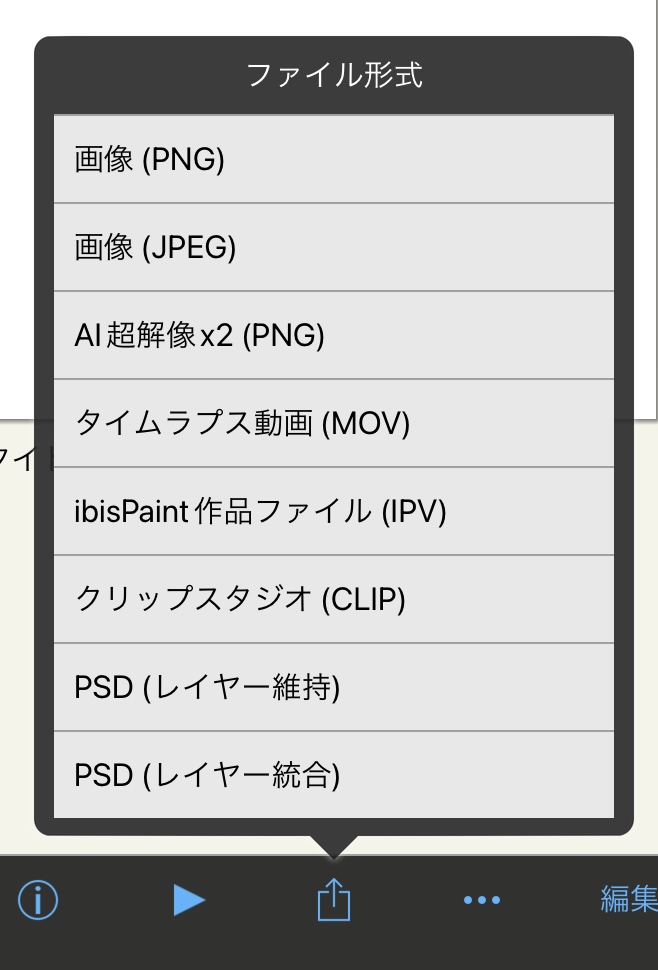Tap empty toolbar space between play and share
The height and width of the screenshot is (970, 658).
(260, 901)
